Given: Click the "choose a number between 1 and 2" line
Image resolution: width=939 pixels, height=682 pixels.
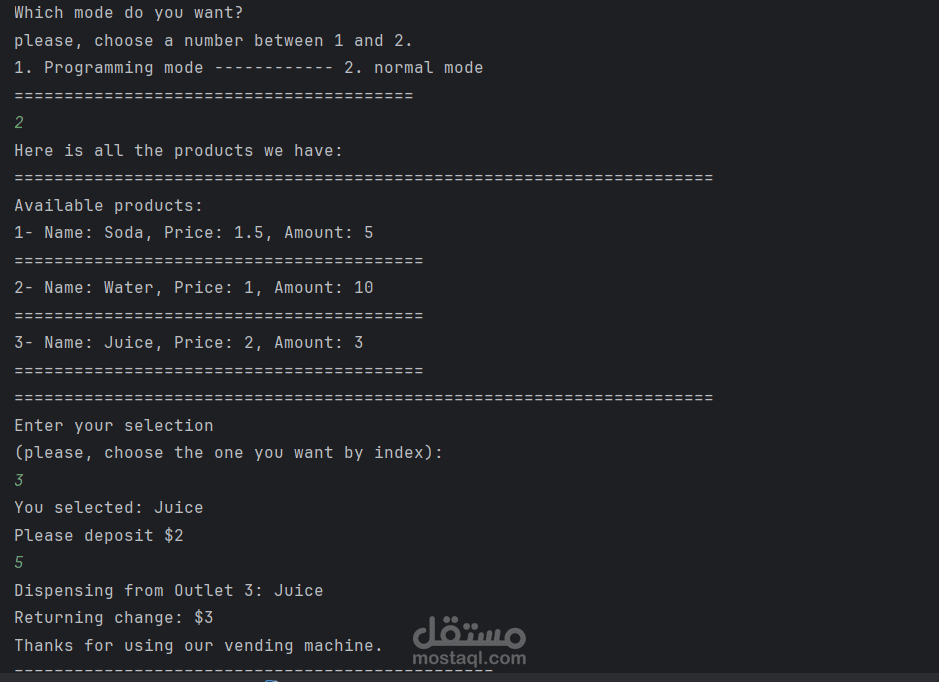Looking at the screenshot, I should point(213,41).
